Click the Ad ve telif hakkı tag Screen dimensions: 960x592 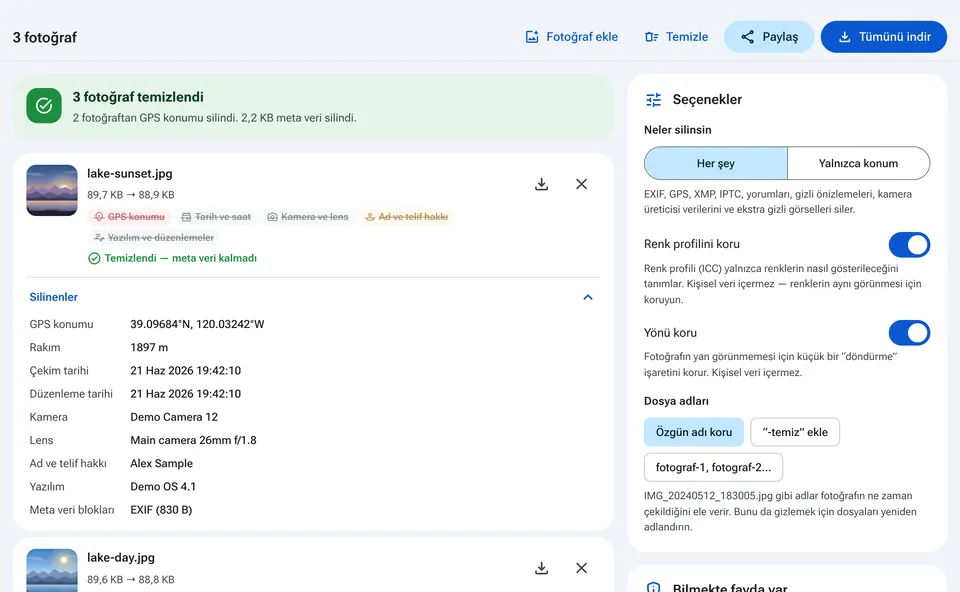(x=407, y=217)
